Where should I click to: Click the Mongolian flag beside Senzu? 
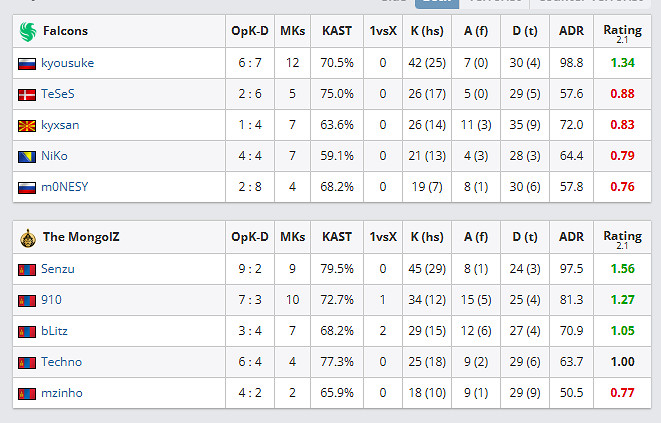[x=27, y=270]
